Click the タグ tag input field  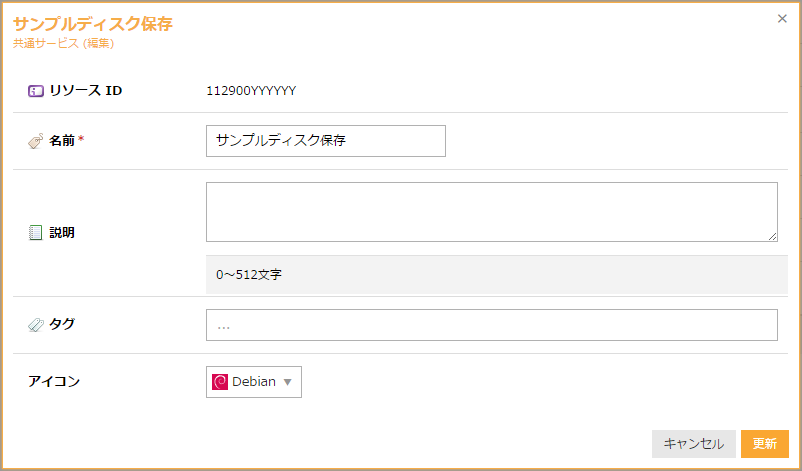491,325
